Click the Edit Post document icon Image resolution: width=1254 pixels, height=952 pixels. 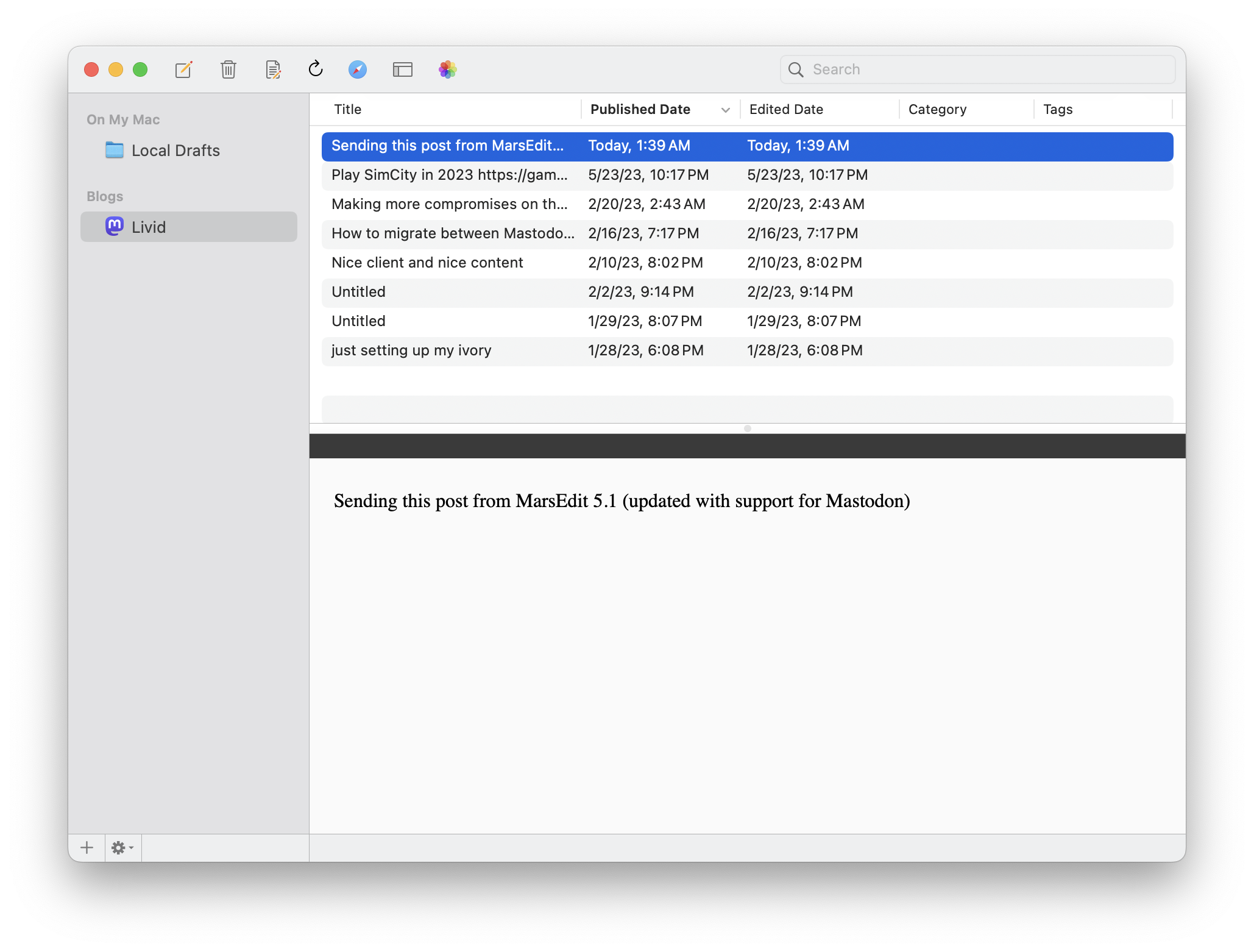click(x=273, y=69)
